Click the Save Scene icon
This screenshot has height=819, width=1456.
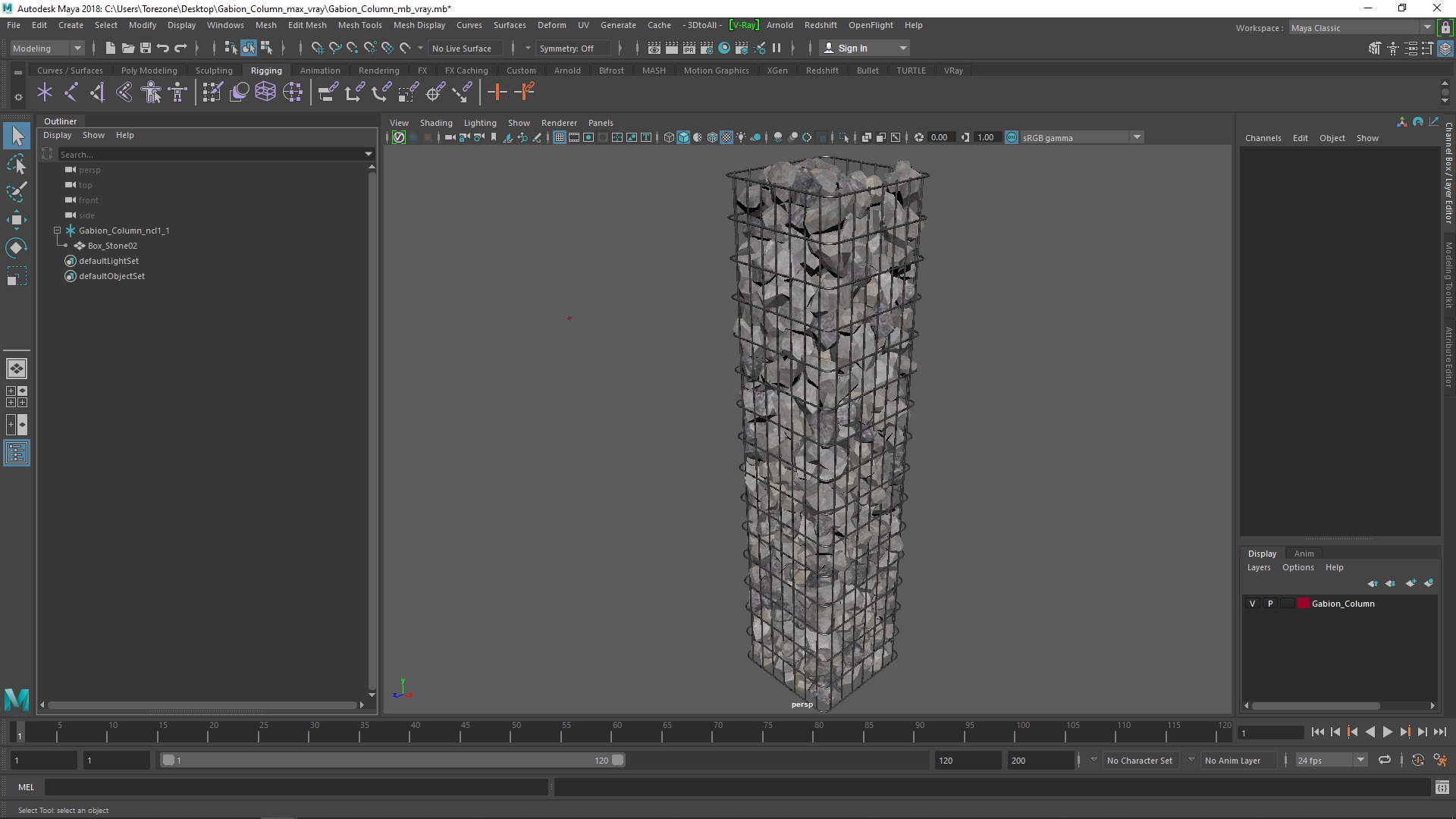point(146,48)
